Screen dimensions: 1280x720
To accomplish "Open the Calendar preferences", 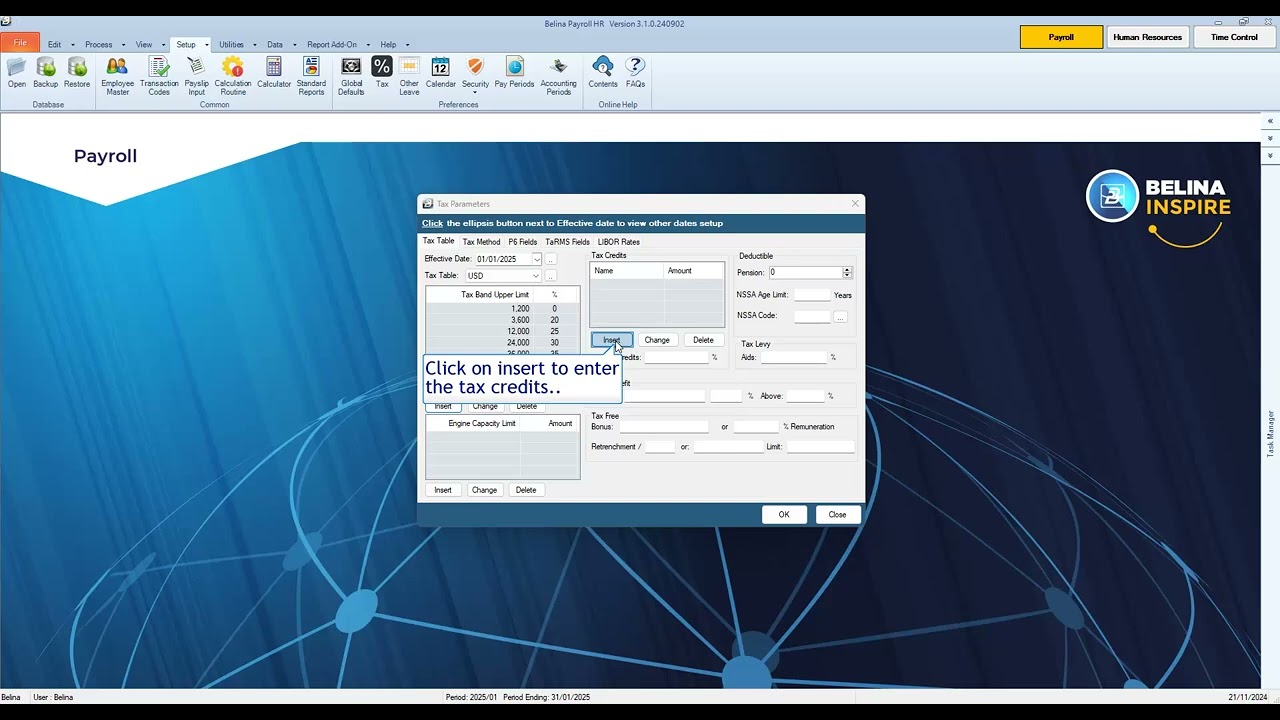I will tap(441, 73).
